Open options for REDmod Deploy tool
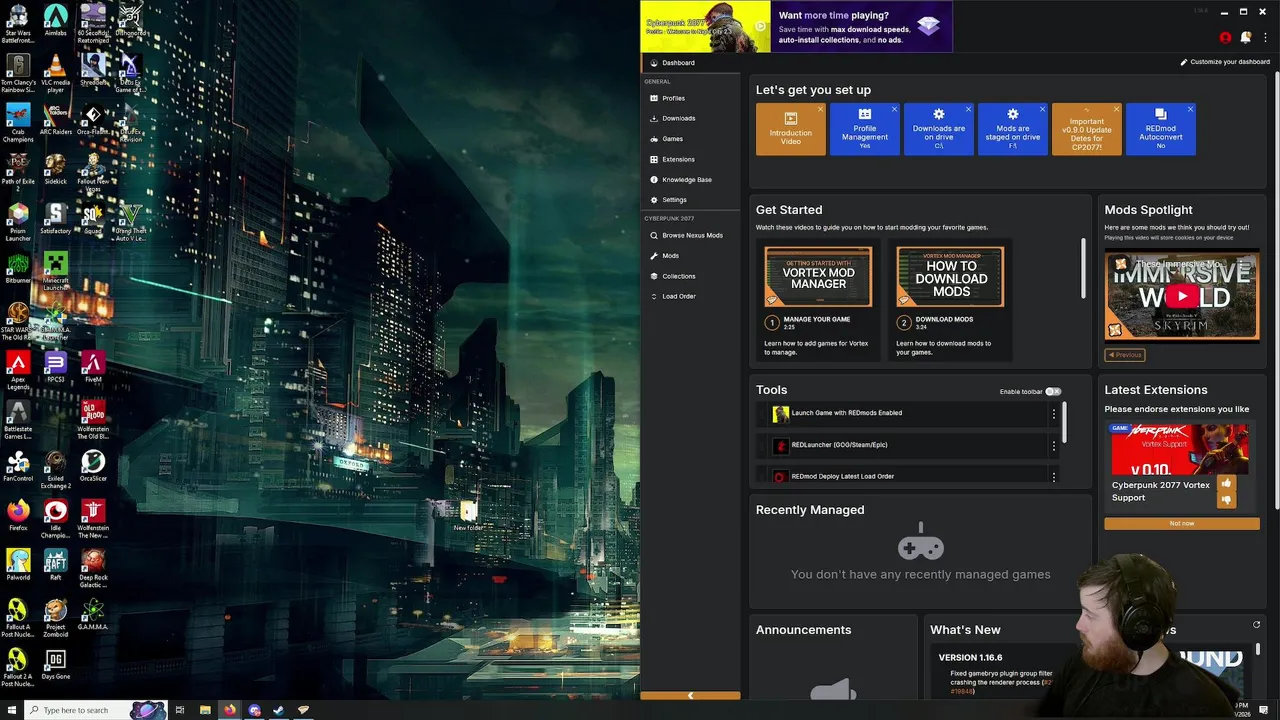 1053,477
